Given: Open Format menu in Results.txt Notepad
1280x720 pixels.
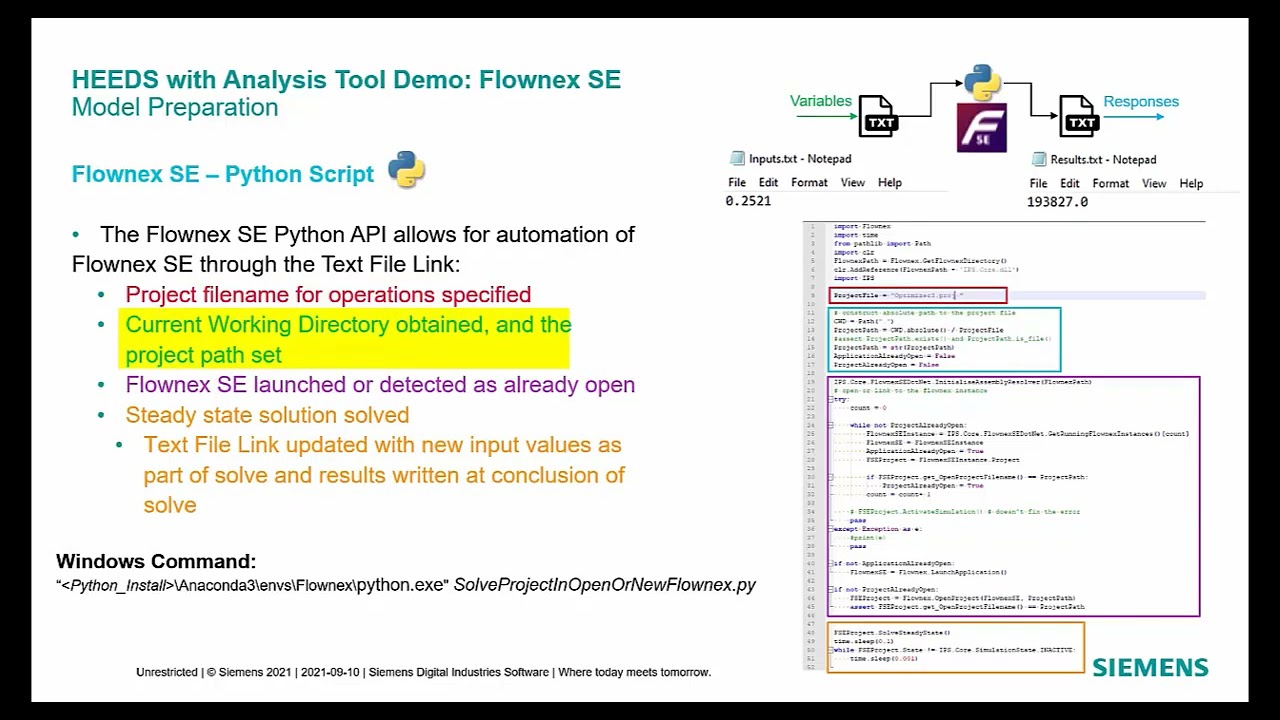Looking at the screenshot, I should tap(1111, 184).
